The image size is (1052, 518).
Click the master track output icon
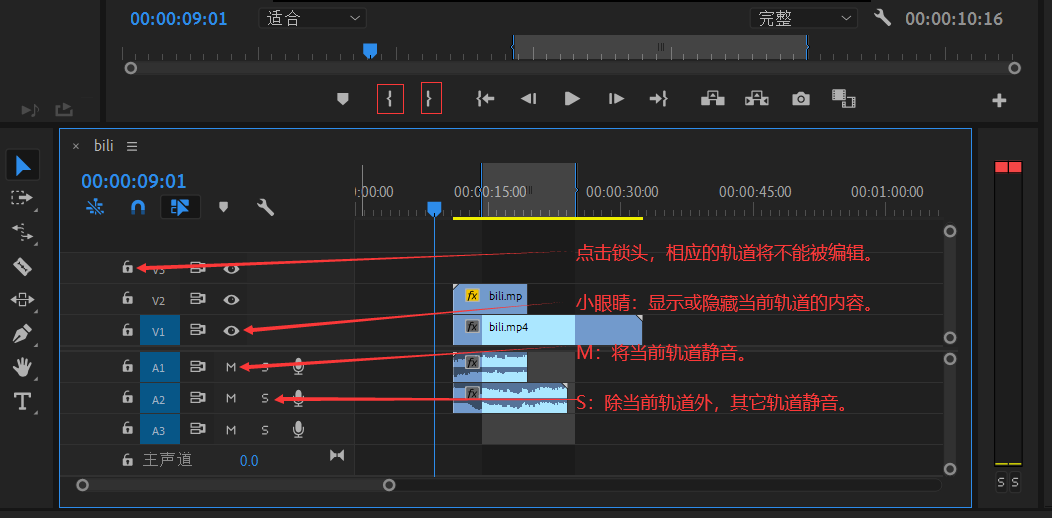click(x=337, y=456)
